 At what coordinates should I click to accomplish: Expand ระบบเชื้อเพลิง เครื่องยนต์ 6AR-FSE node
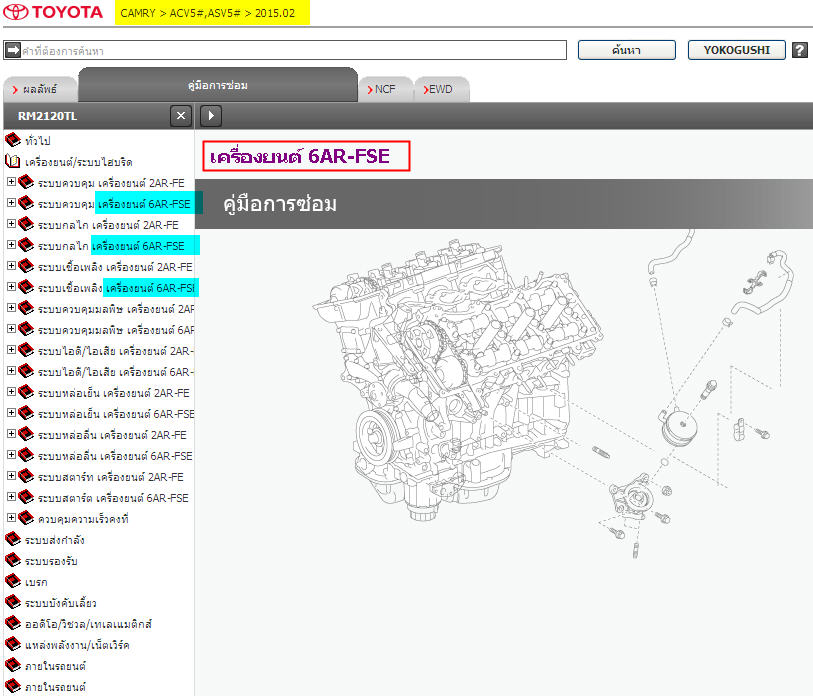pos(11,286)
